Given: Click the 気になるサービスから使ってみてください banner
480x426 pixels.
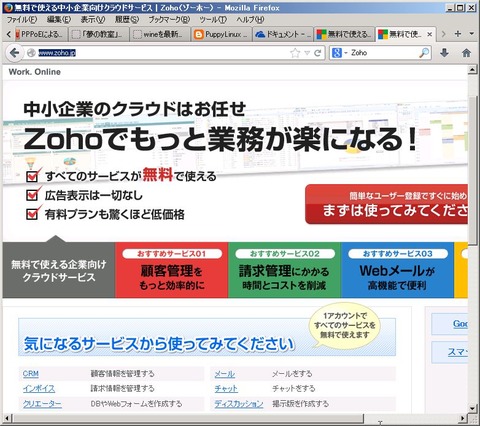Looking at the screenshot, I should tap(207, 337).
